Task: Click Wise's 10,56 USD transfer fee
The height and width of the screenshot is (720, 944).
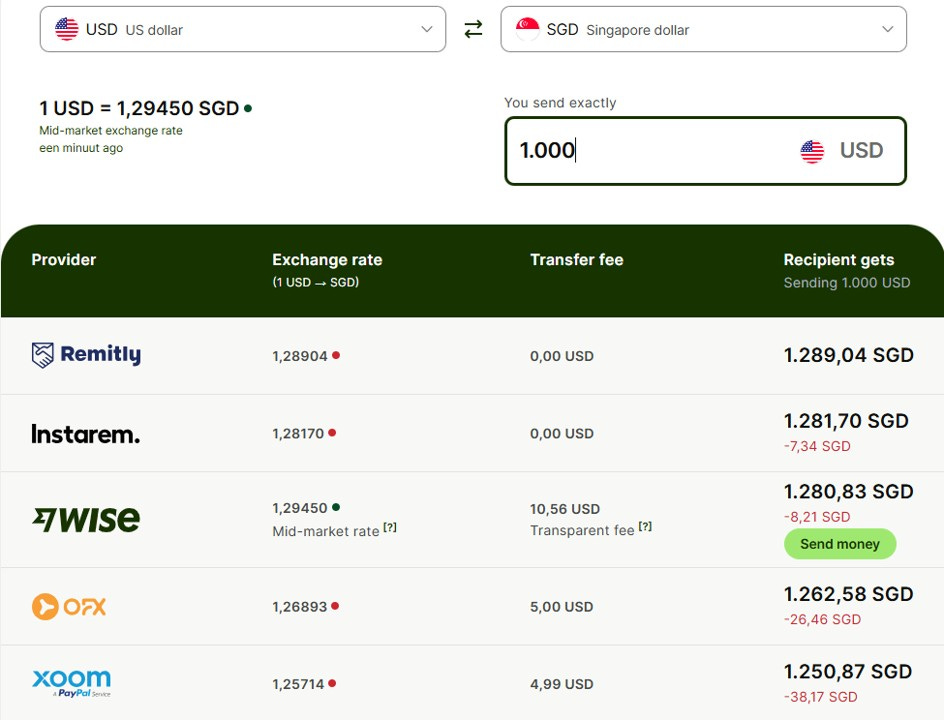Action: pyautogui.click(x=565, y=509)
